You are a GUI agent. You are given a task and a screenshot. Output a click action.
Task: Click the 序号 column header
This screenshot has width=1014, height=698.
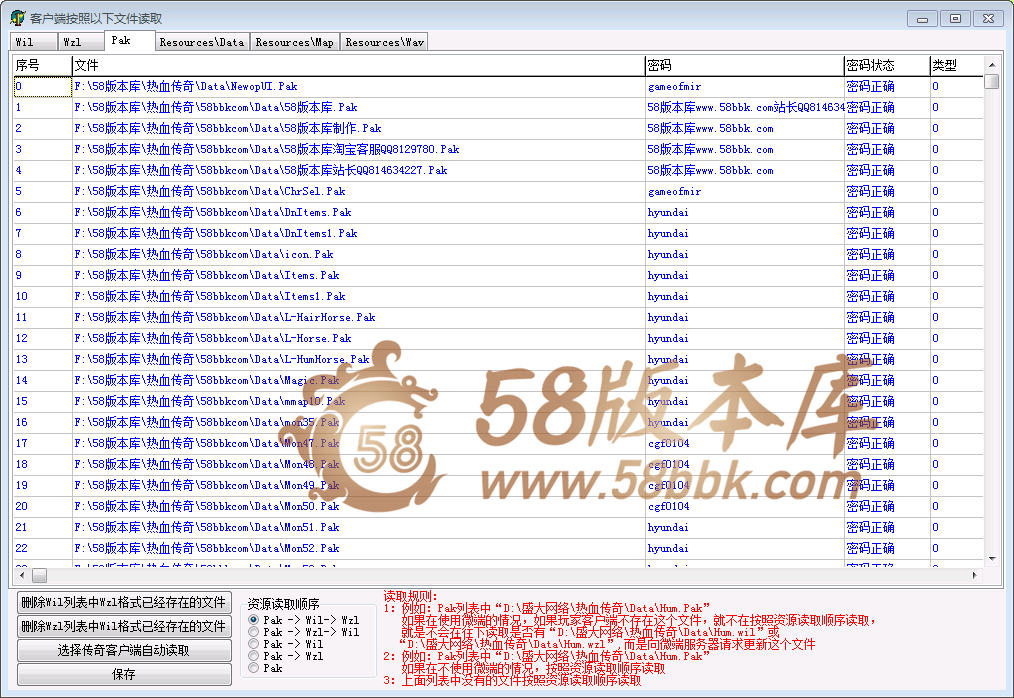tap(42, 65)
